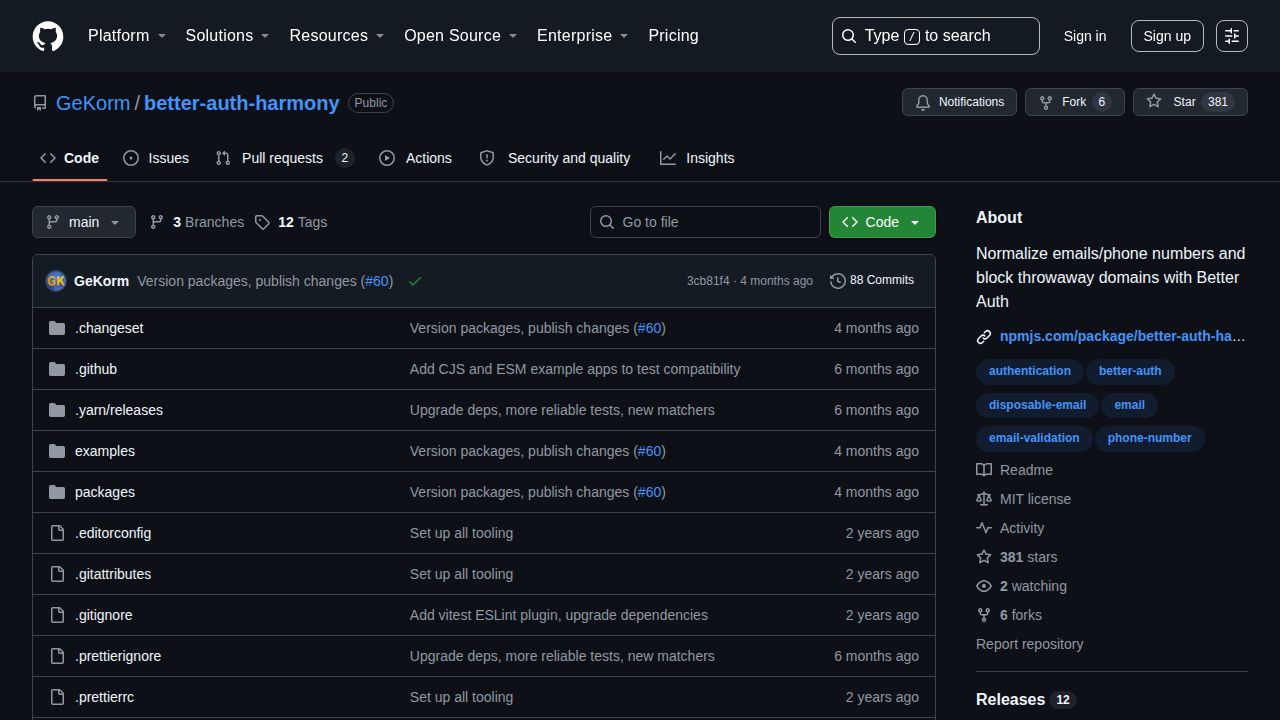
Task: View the 3 Branches link
Action: [x=197, y=222]
